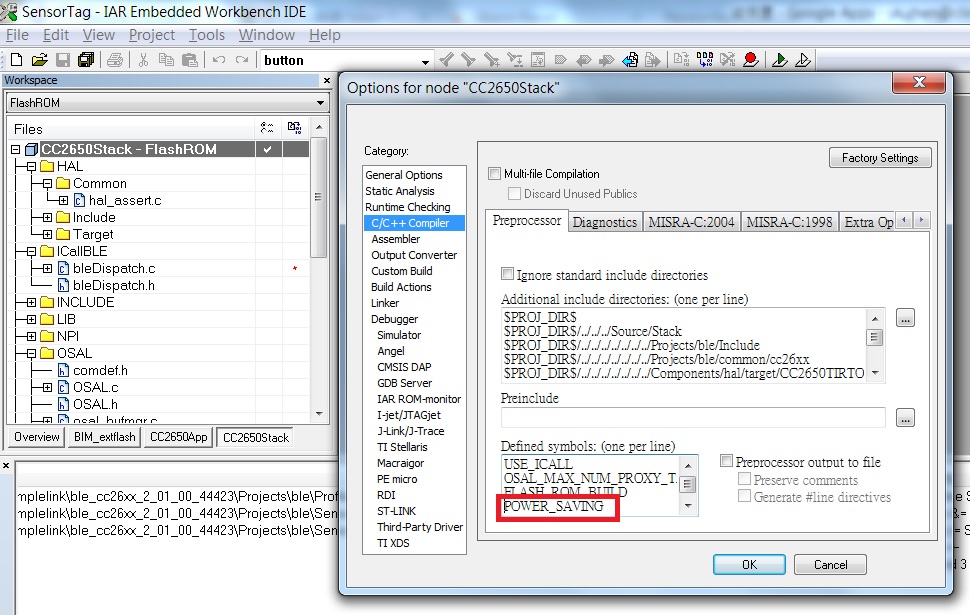Click the Make build toolbar icon
This screenshot has height=615, width=970.
point(705,60)
